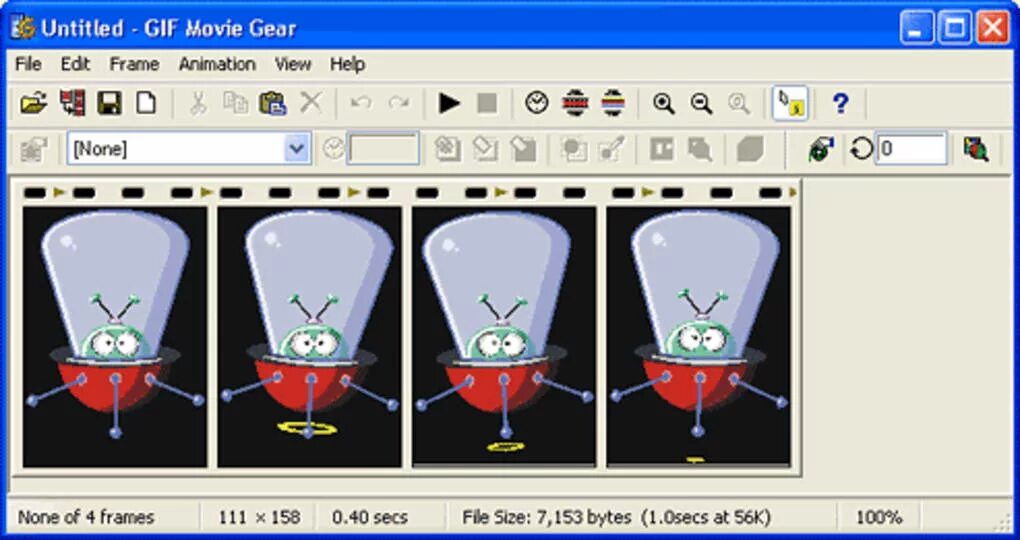Click the Copy icon in the toolbar
This screenshot has width=1020, height=540.
pos(235,103)
